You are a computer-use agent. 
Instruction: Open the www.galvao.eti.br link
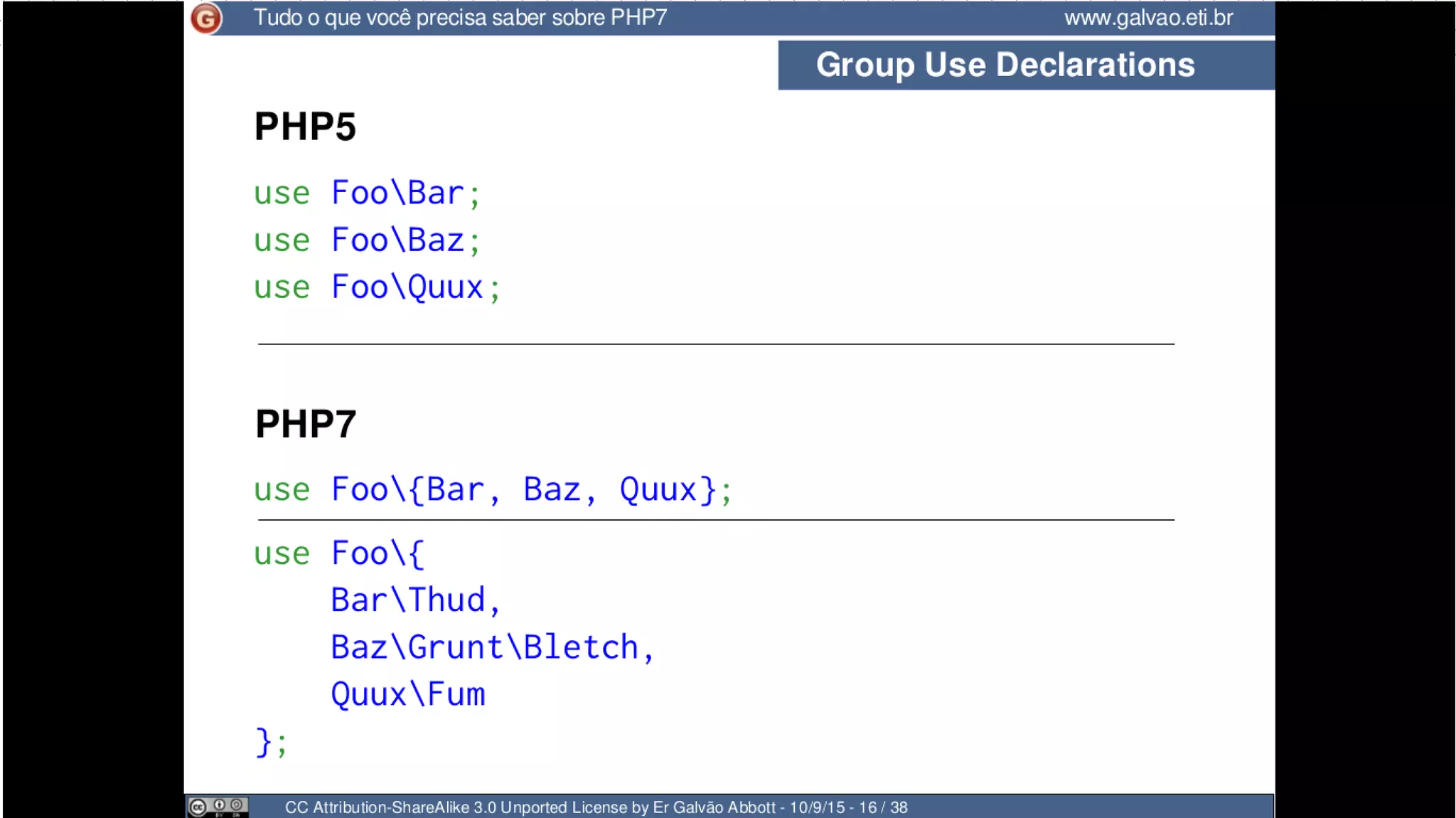pos(1148,18)
